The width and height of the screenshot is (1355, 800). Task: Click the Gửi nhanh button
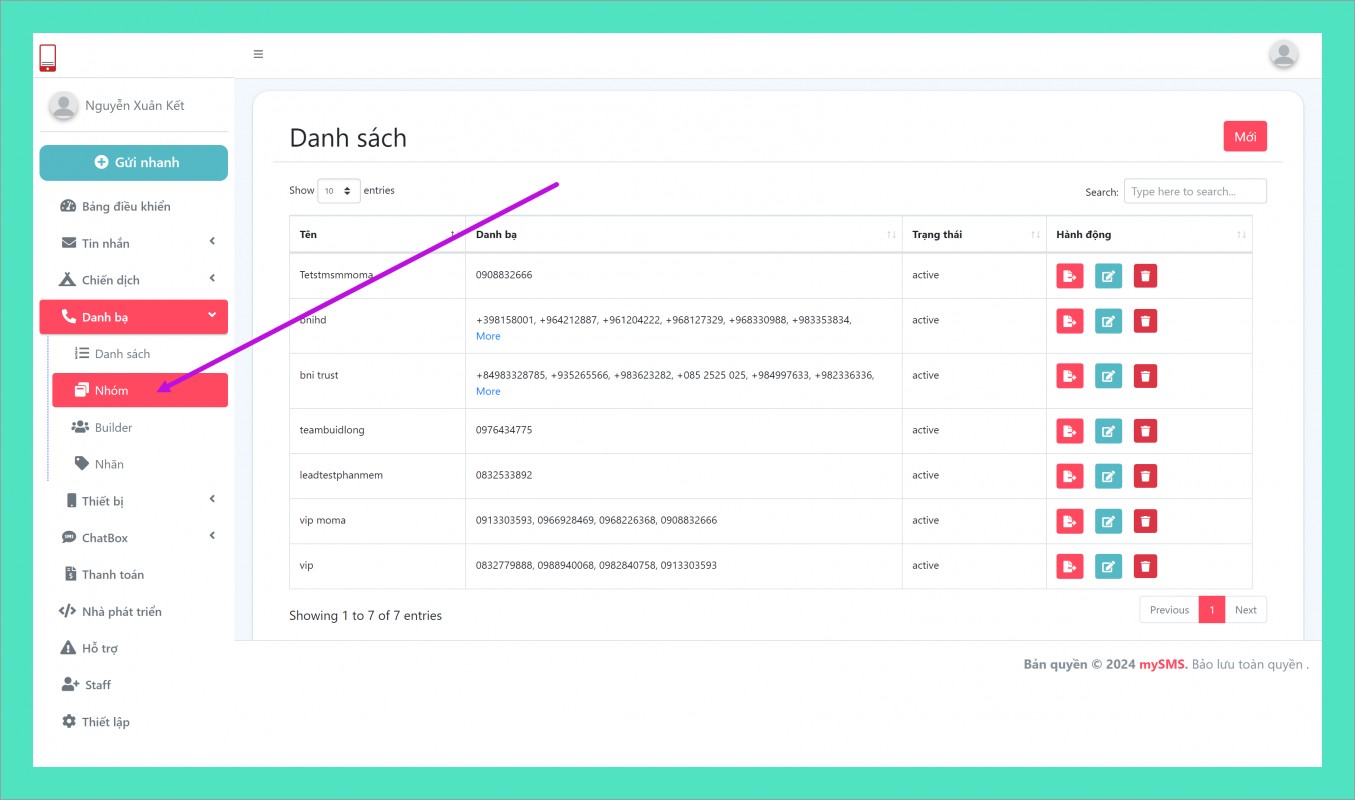pyautogui.click(x=133, y=163)
